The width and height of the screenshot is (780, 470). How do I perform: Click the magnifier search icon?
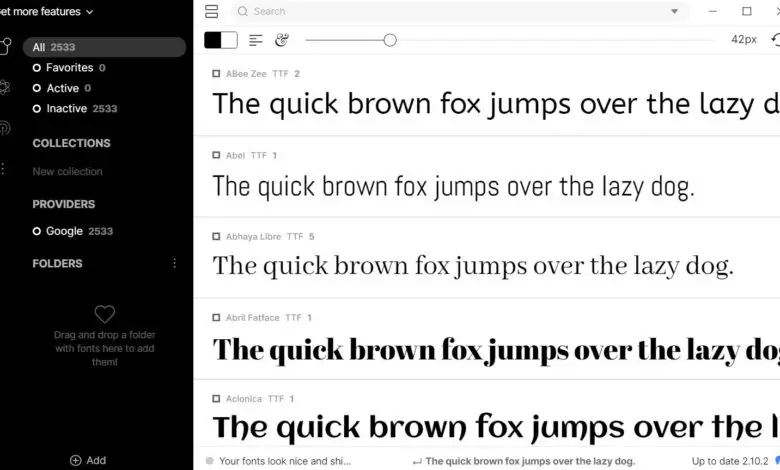pyautogui.click(x=242, y=11)
